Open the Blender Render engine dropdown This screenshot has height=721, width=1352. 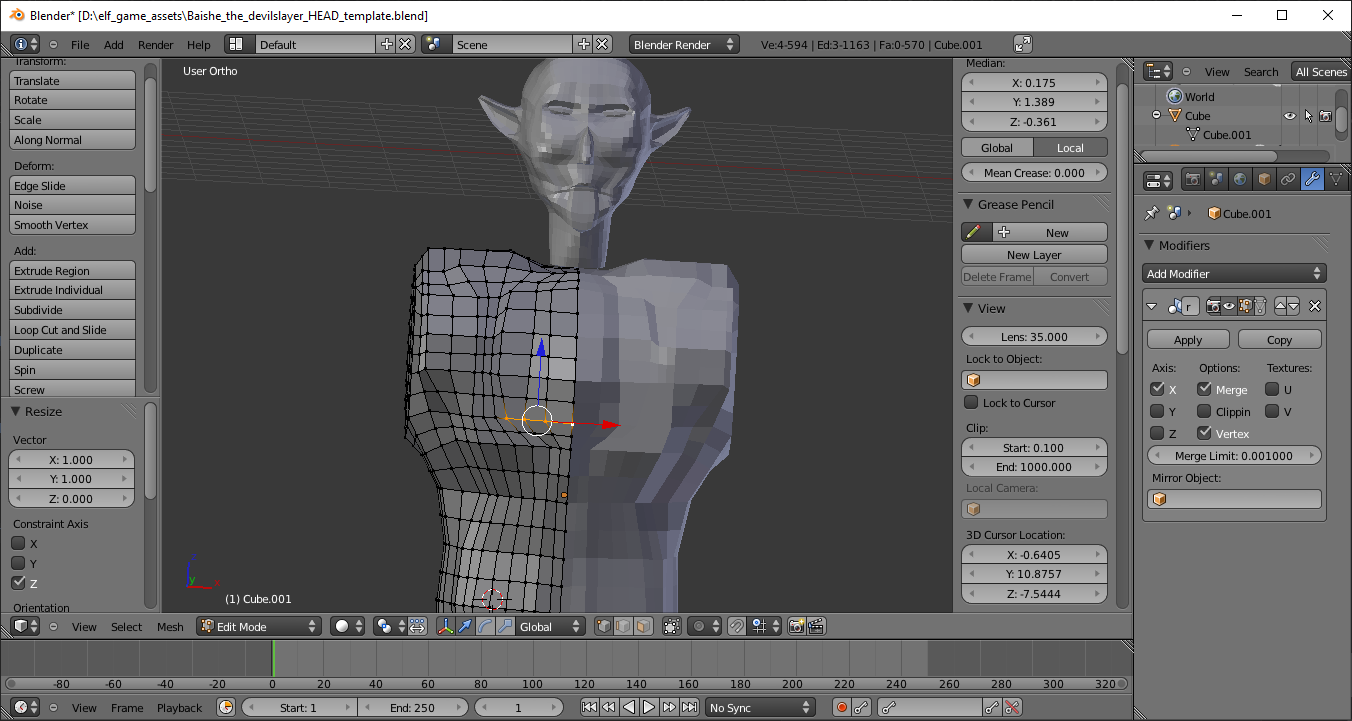point(685,45)
